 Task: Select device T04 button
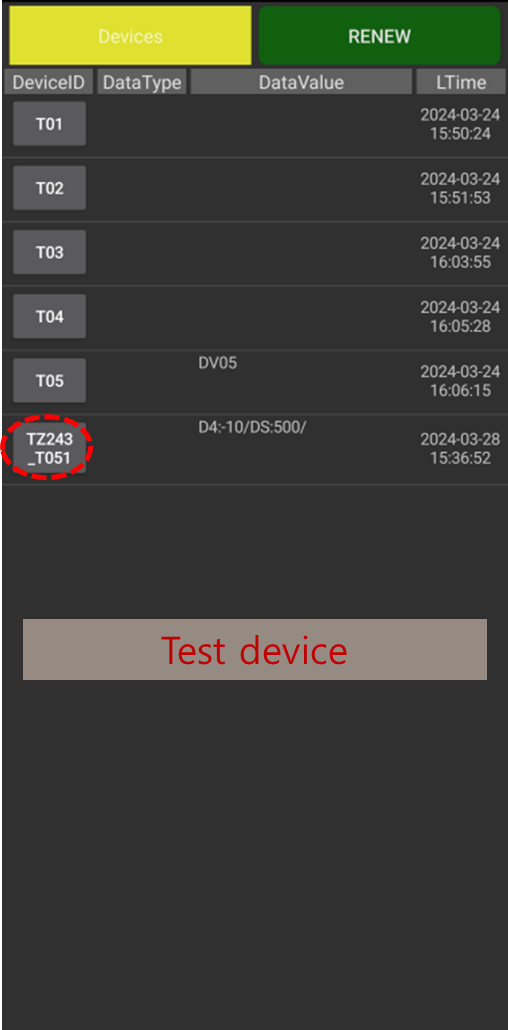pos(49,317)
